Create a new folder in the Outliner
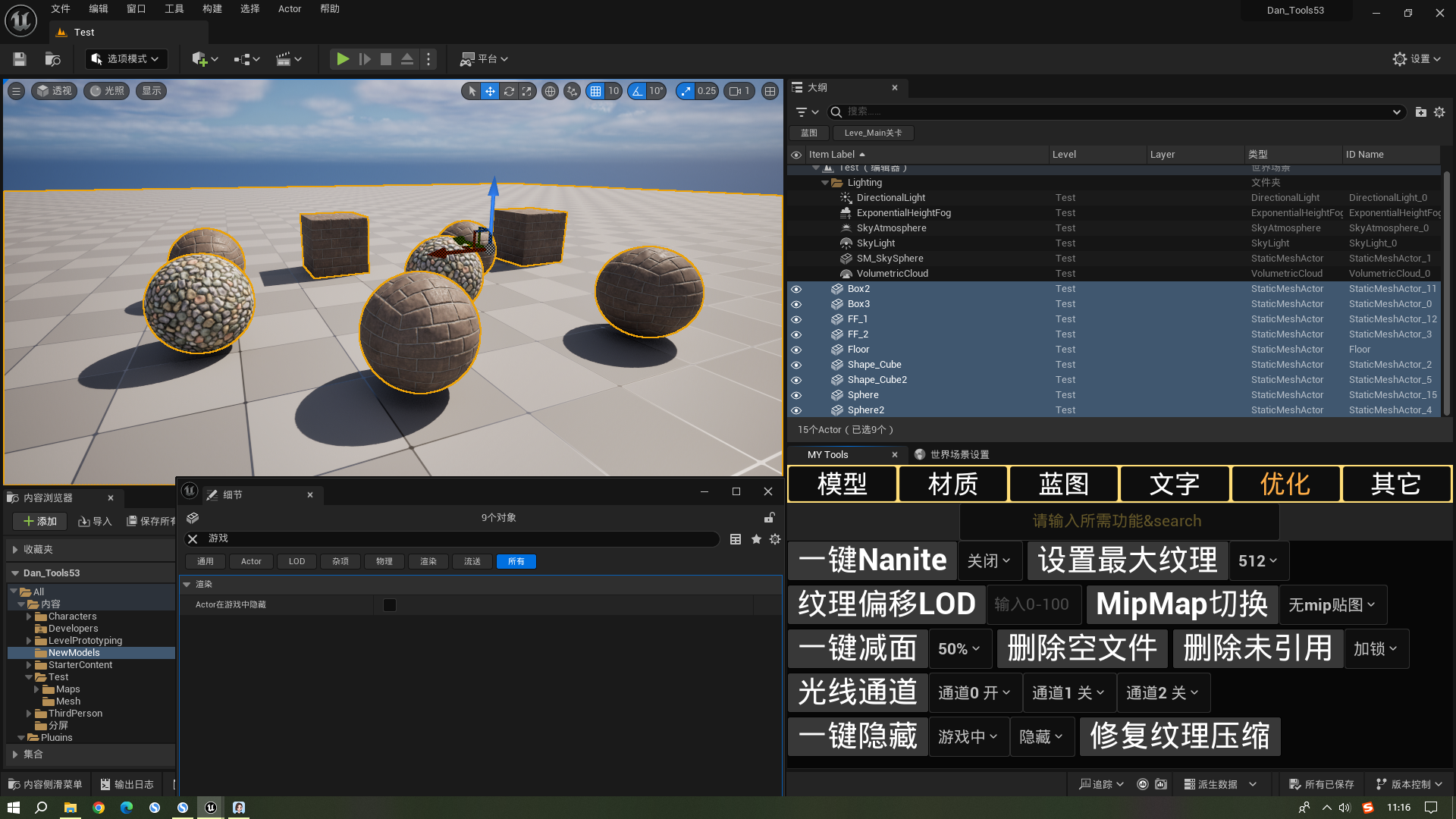The height and width of the screenshot is (819, 1456). point(1421,112)
